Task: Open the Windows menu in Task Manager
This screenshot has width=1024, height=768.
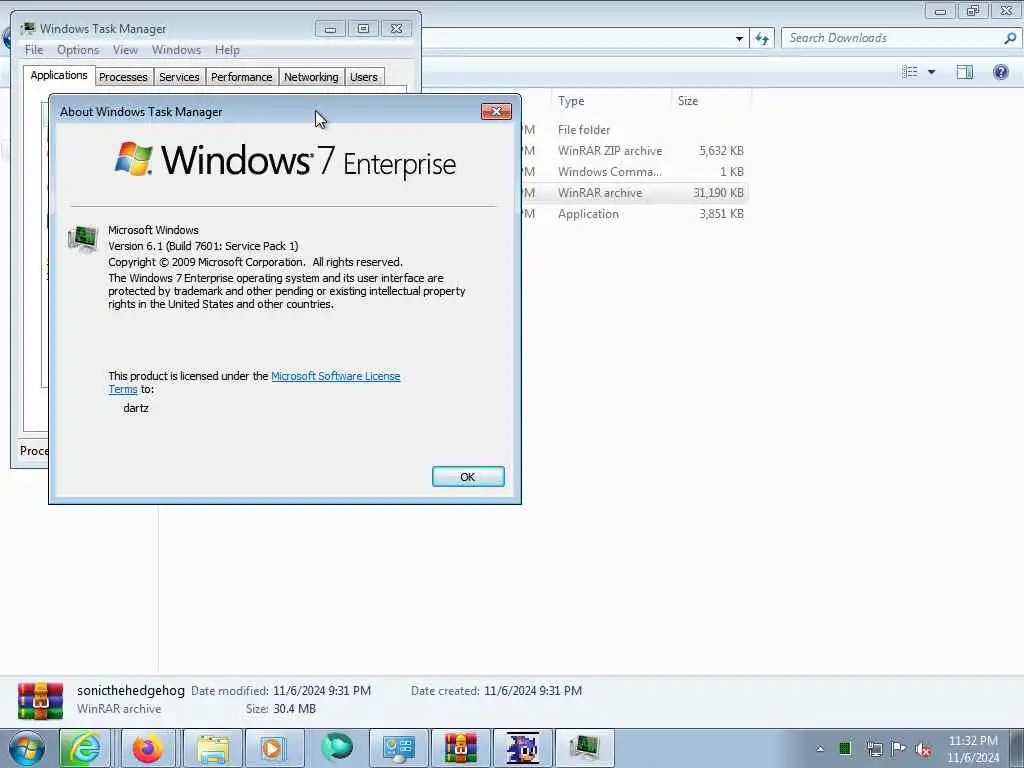Action: [176, 50]
